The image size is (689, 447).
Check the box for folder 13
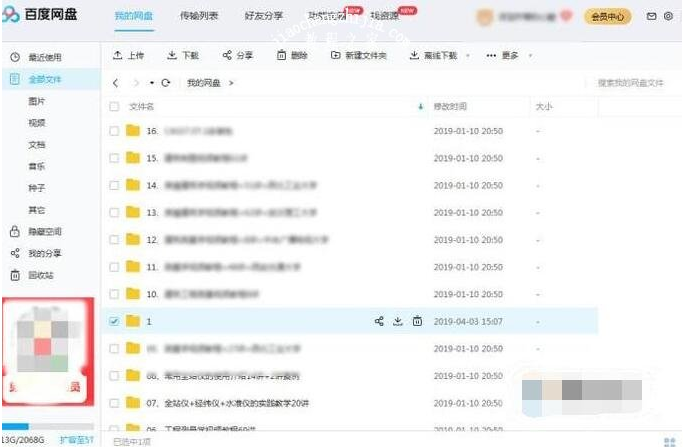pos(114,213)
